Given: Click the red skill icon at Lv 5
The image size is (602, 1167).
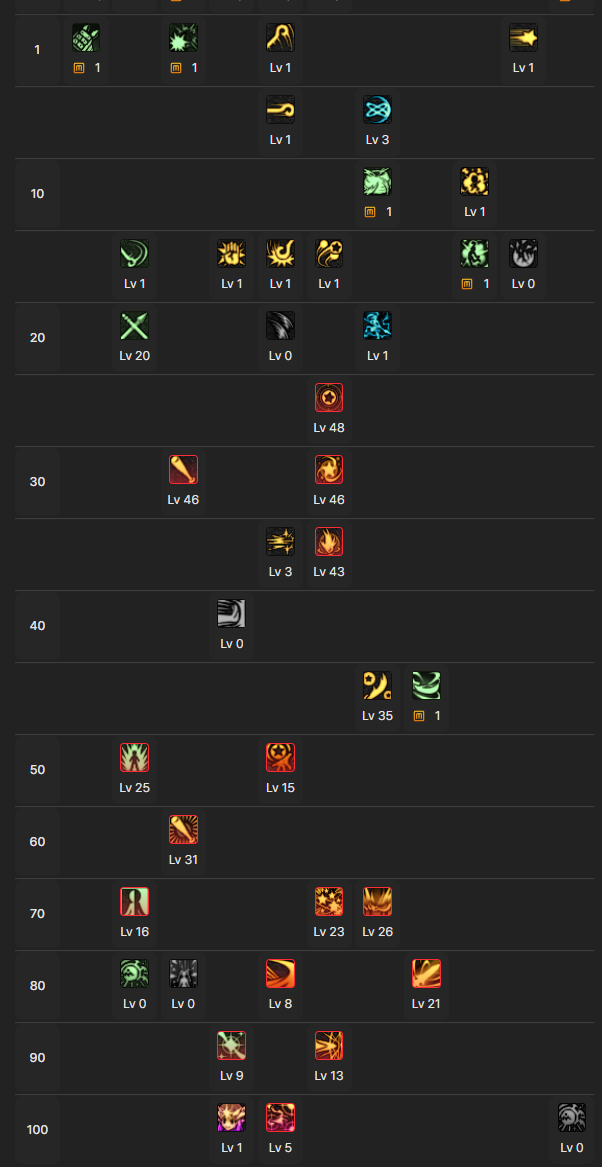Looking at the screenshot, I should coord(280,1118).
